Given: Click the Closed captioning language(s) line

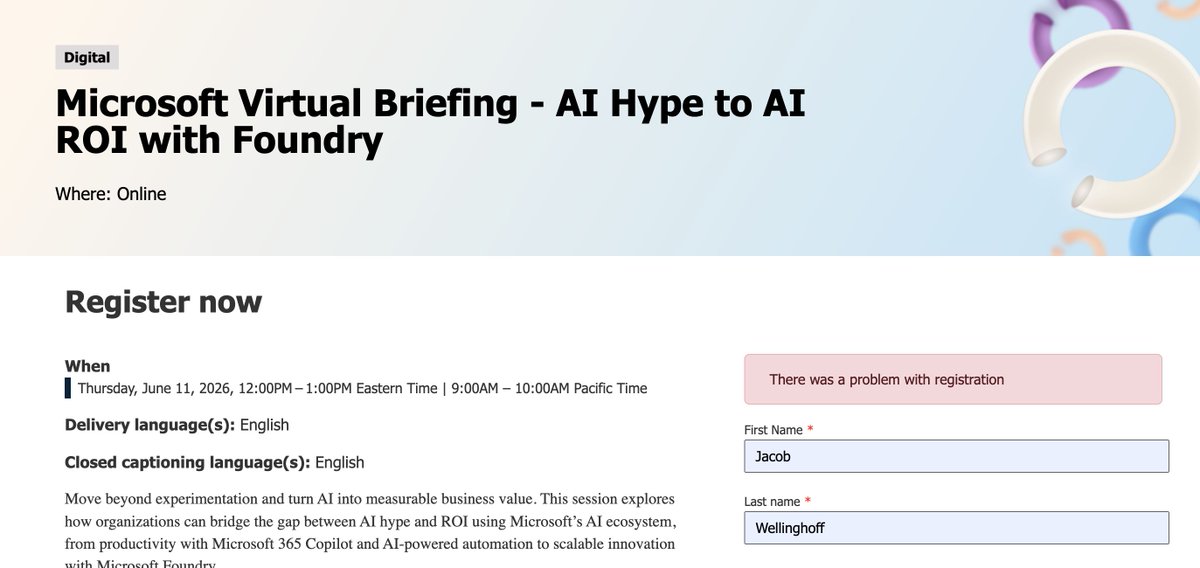Looking at the screenshot, I should click(x=215, y=462).
